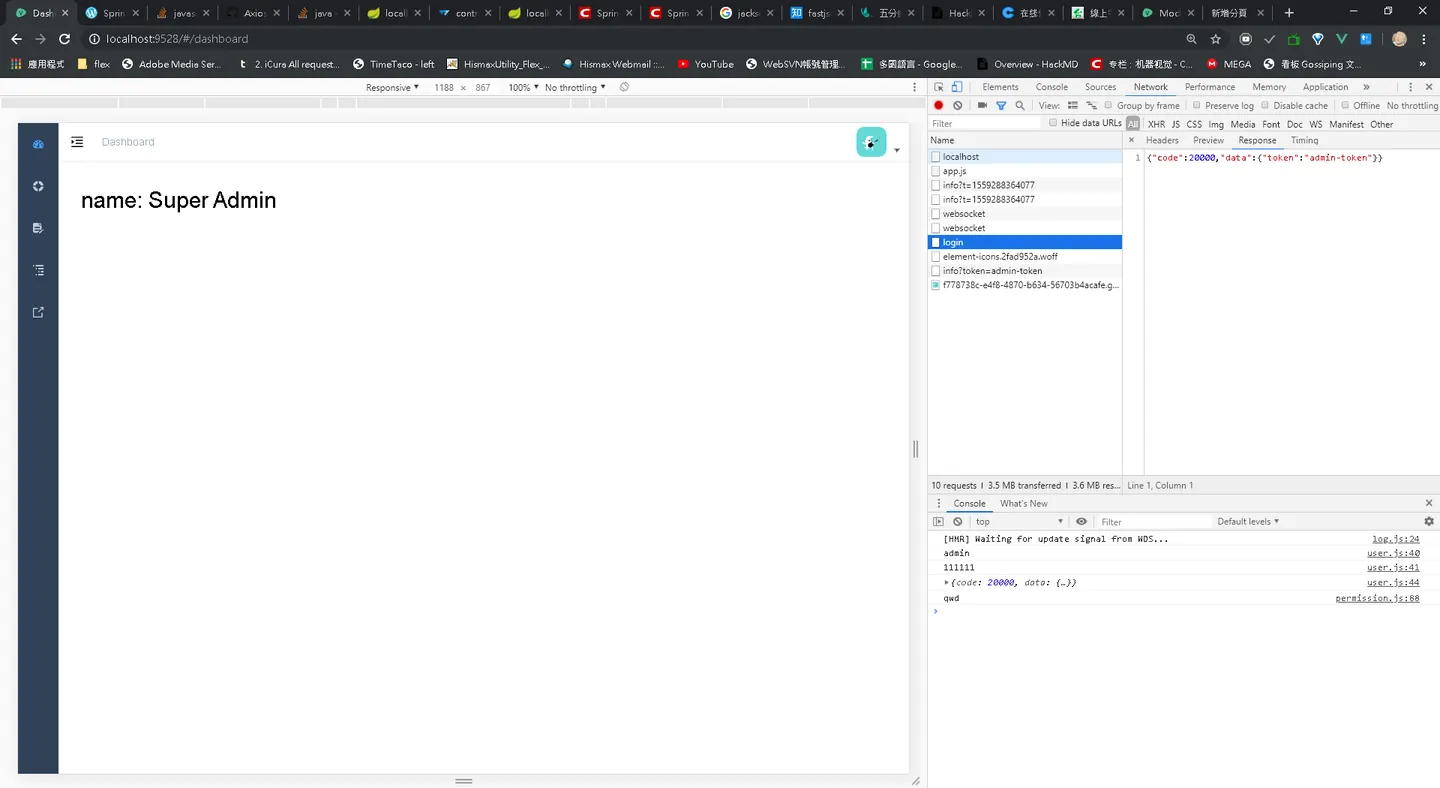
Task: Clear the network log with the clear icon
Action: tap(958, 105)
